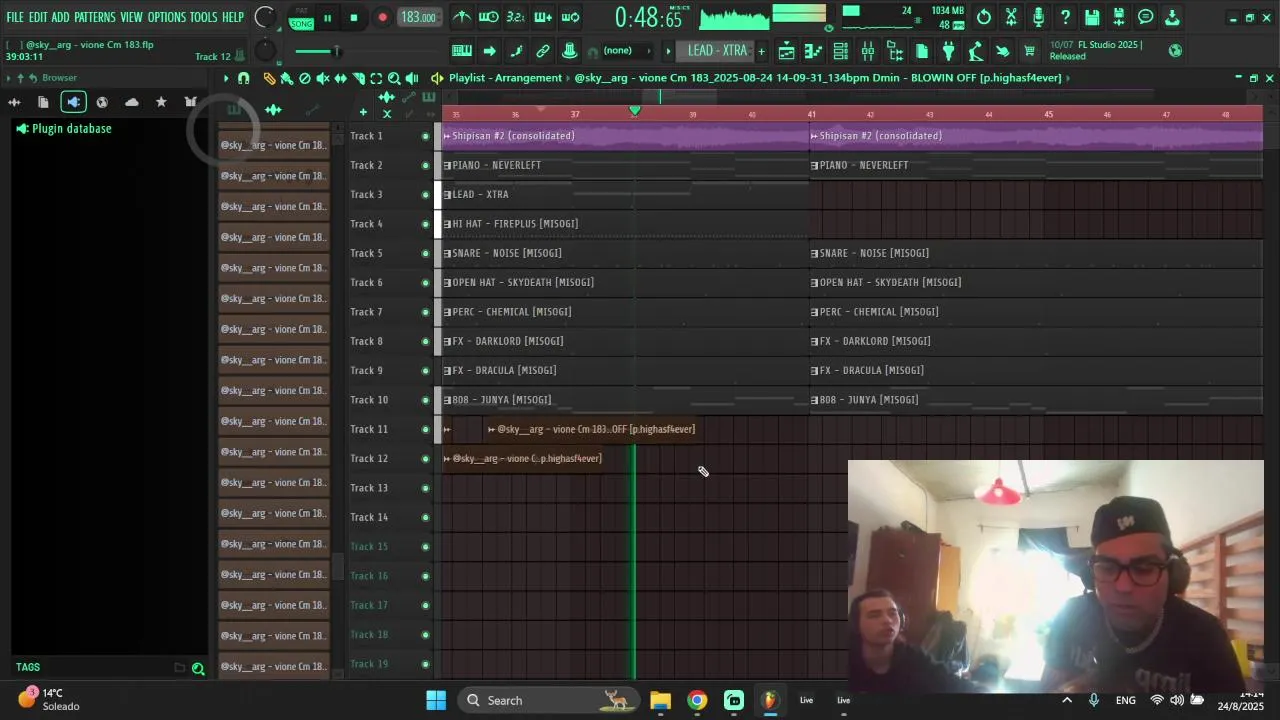1280x720 pixels.
Task: Mute Track 3 green toggle
Action: tap(425, 195)
